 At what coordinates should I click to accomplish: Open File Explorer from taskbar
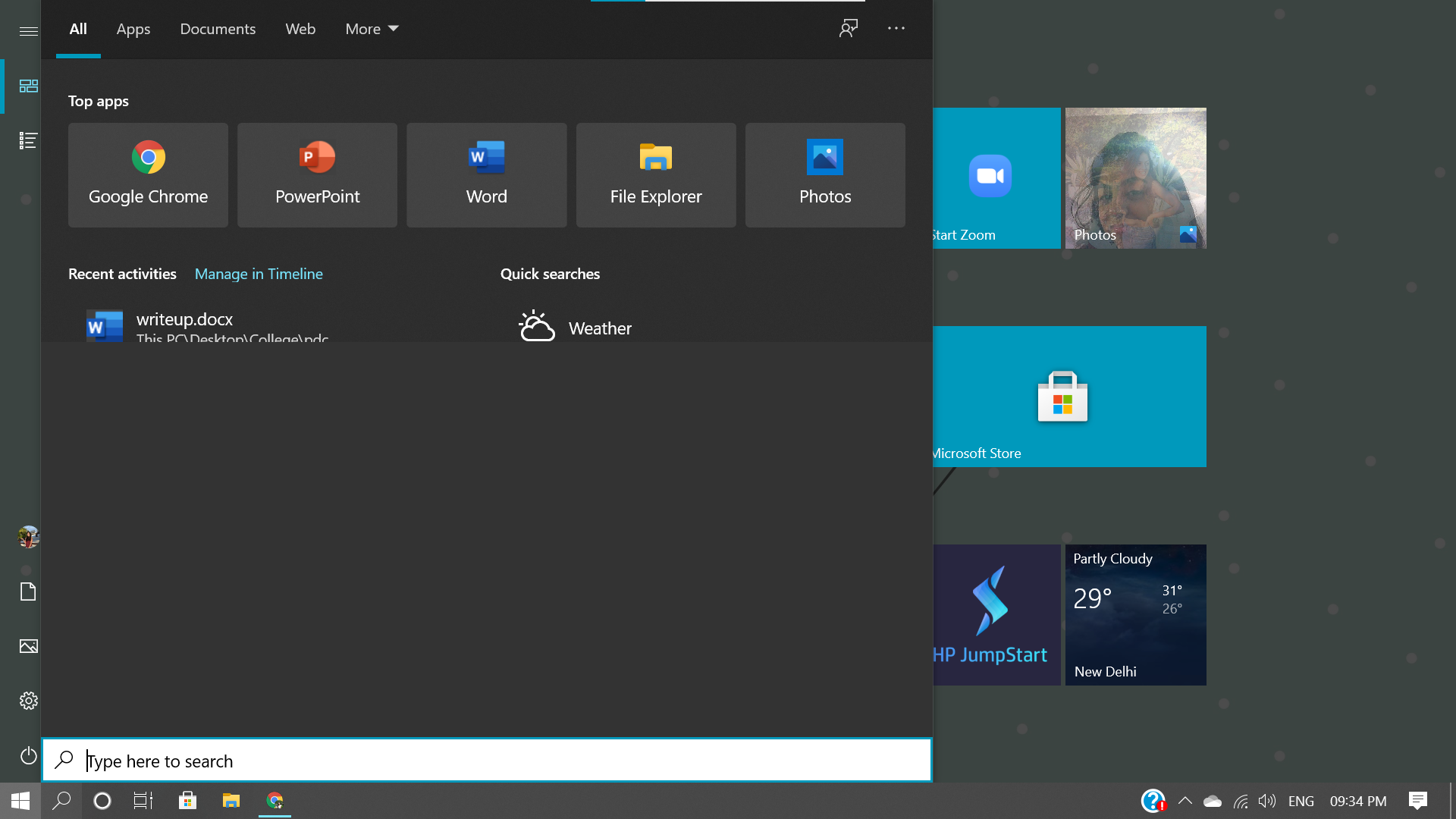[231, 801]
